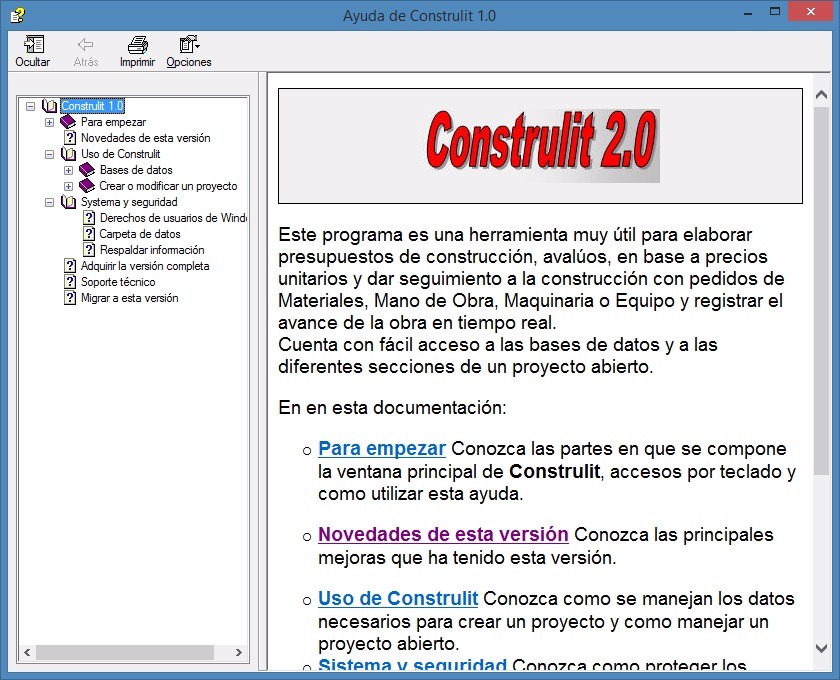840x680 pixels.
Task: Click the tree pane horizontal scrollbar thumb
Action: coord(125,652)
